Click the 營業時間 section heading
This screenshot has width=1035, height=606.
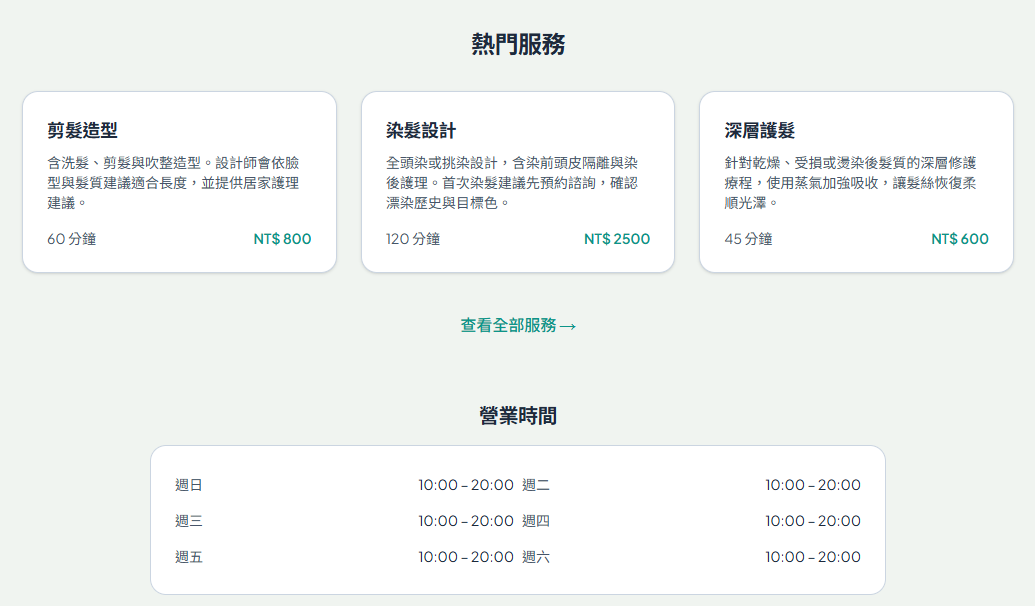(518, 416)
